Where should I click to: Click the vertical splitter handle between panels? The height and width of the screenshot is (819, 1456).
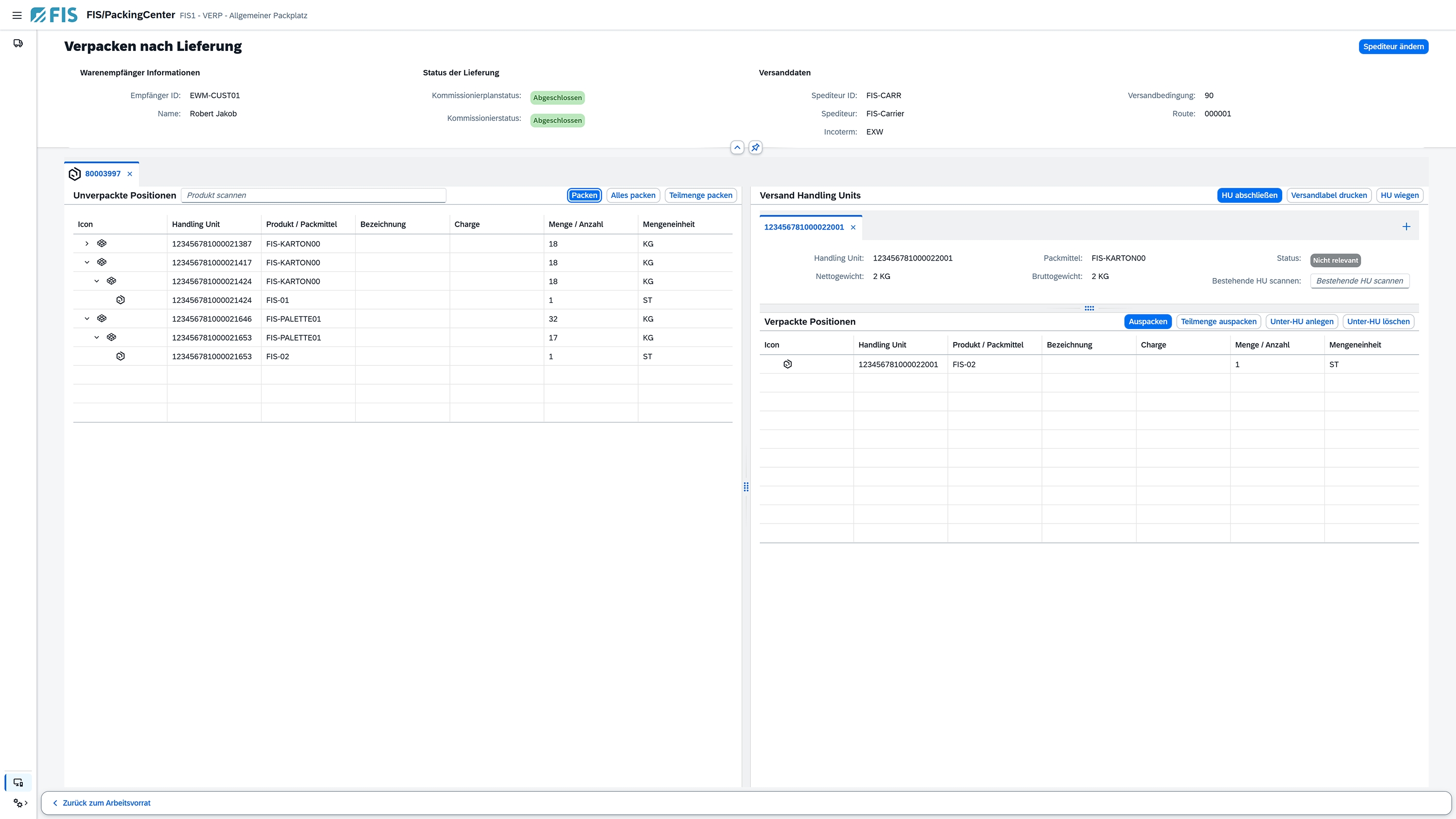click(746, 487)
